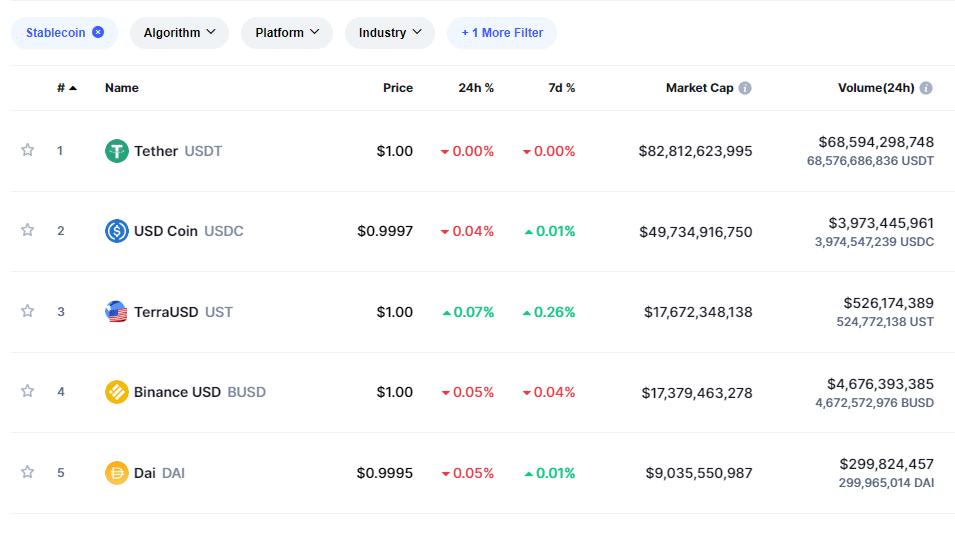Click the 68,576,686,836 USDT volume text
The width and height of the screenshot is (955, 537).
tap(870, 161)
